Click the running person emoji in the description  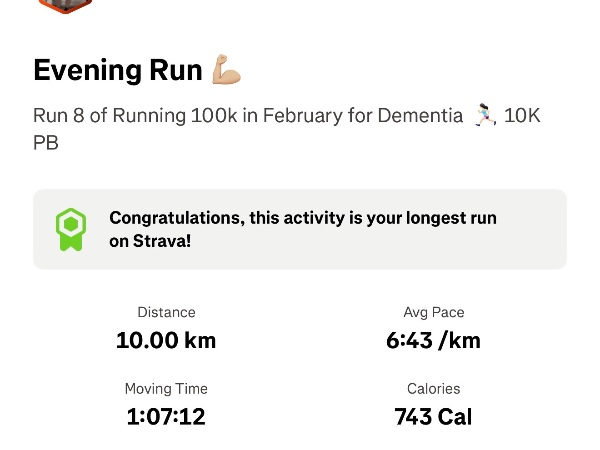pos(484,116)
